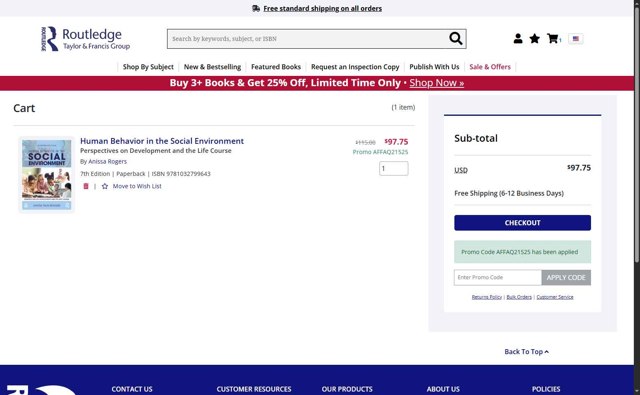Open Sale & Offers menu
This screenshot has height=395, width=640.
[x=490, y=67]
